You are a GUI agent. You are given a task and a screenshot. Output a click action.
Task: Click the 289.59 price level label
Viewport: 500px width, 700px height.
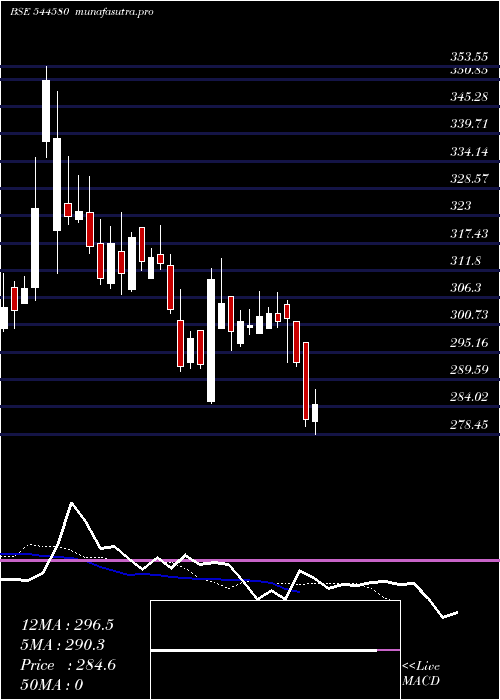tap(468, 370)
